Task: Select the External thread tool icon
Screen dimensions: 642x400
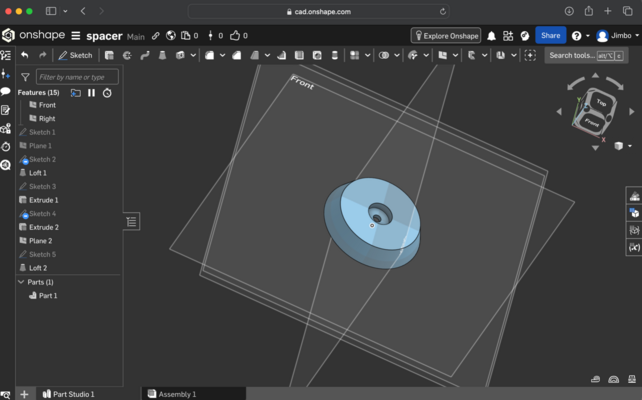Action: click(x=335, y=55)
